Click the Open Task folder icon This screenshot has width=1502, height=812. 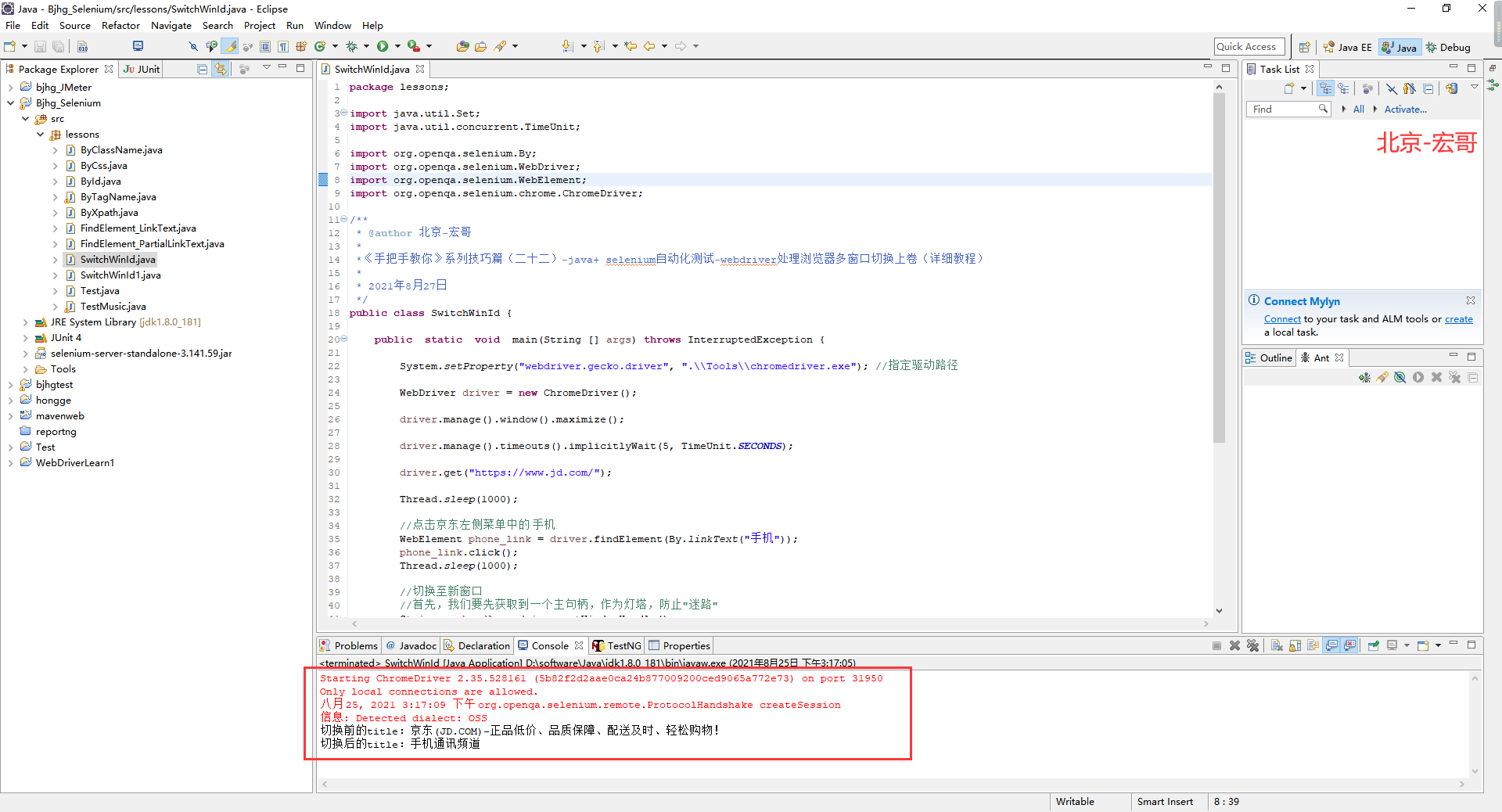point(480,46)
